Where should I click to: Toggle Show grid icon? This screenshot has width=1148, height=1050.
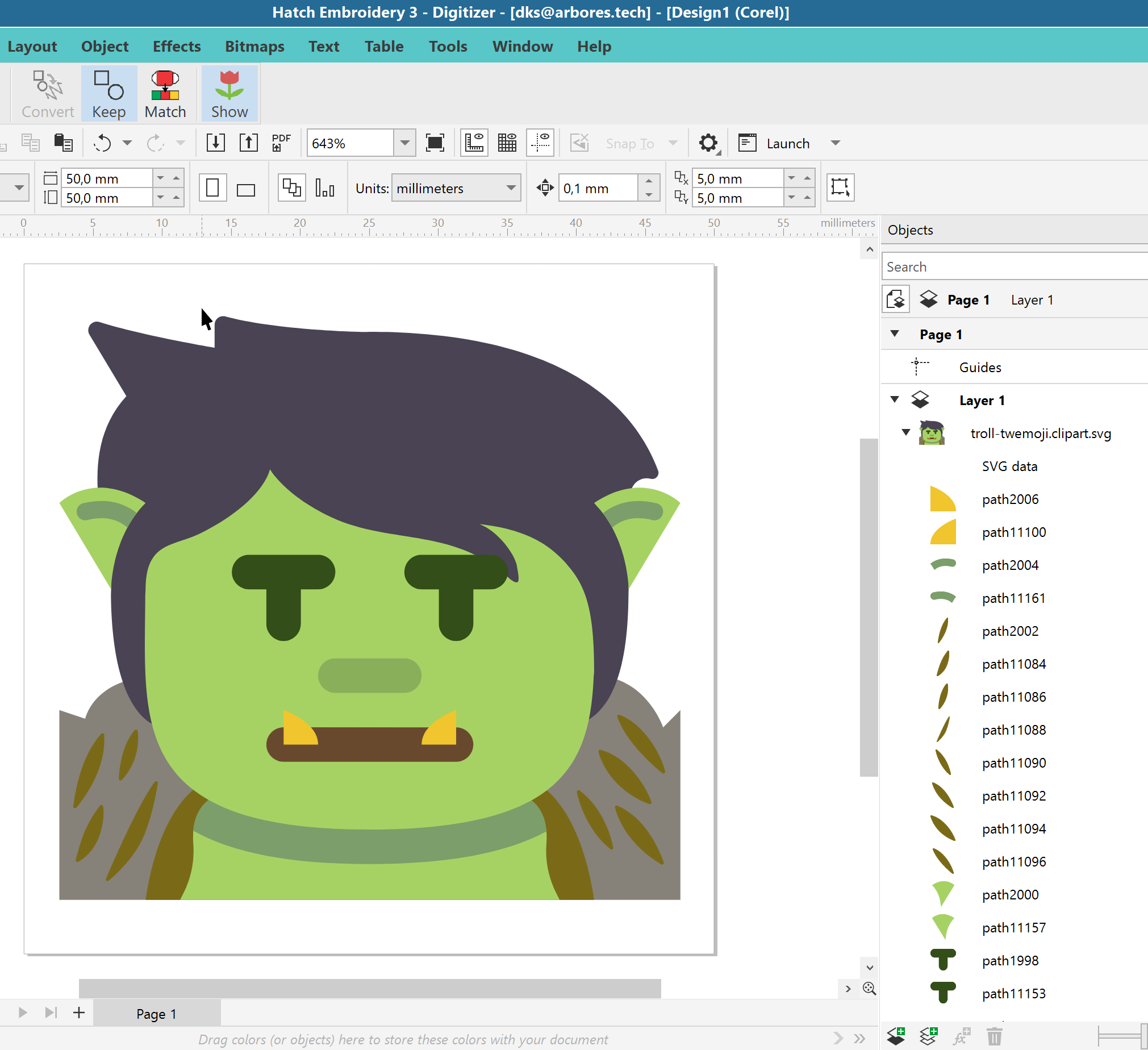coord(507,143)
